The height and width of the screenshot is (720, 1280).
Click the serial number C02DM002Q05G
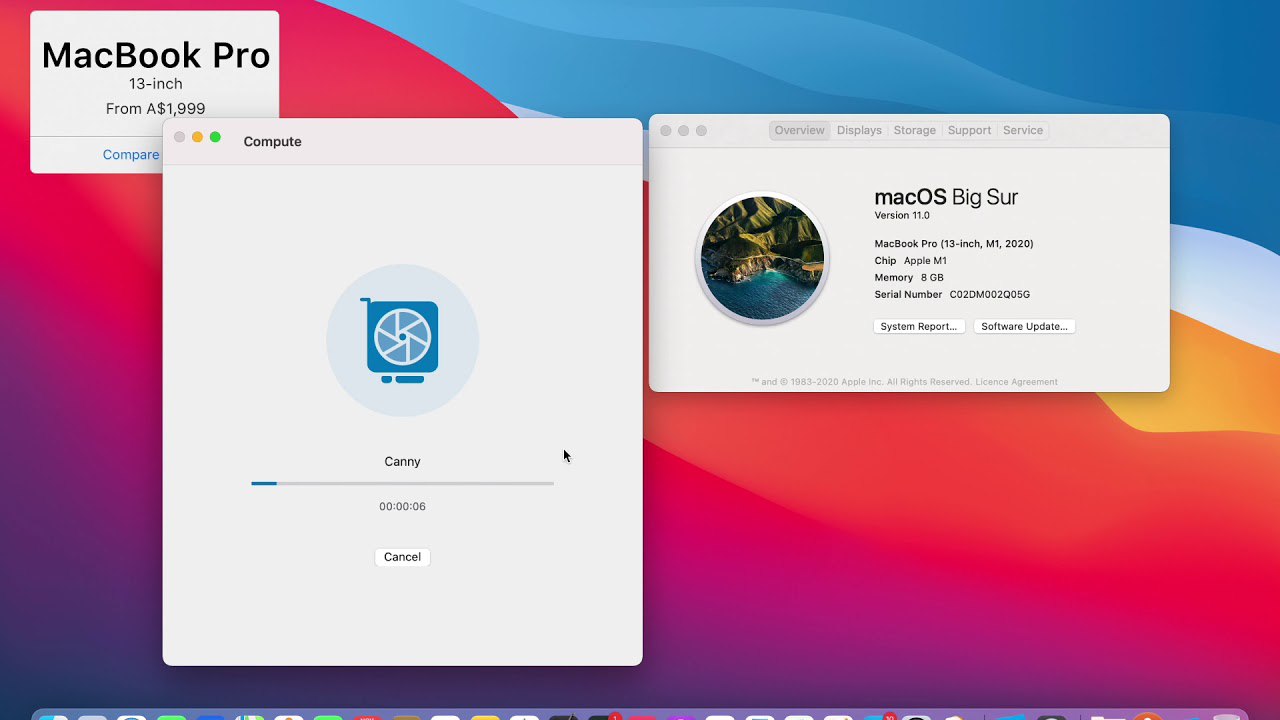click(x=989, y=295)
